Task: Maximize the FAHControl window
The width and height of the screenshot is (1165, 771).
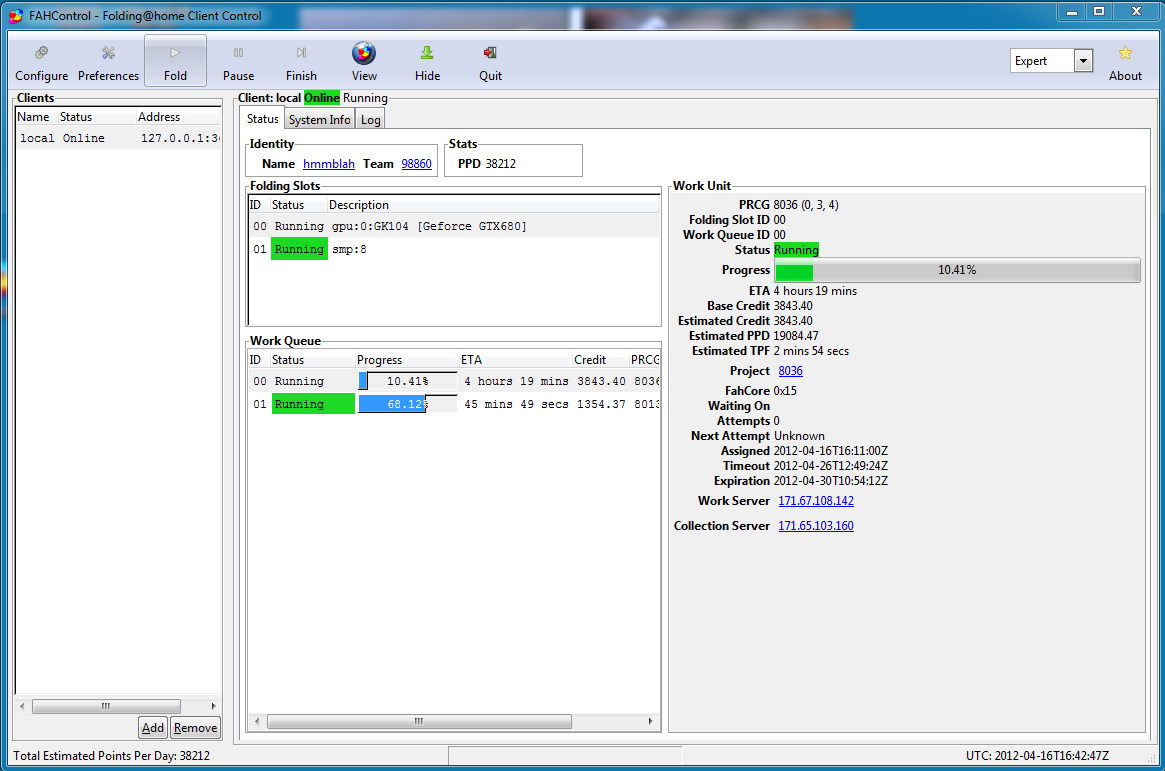Action: pyautogui.click(x=1099, y=11)
